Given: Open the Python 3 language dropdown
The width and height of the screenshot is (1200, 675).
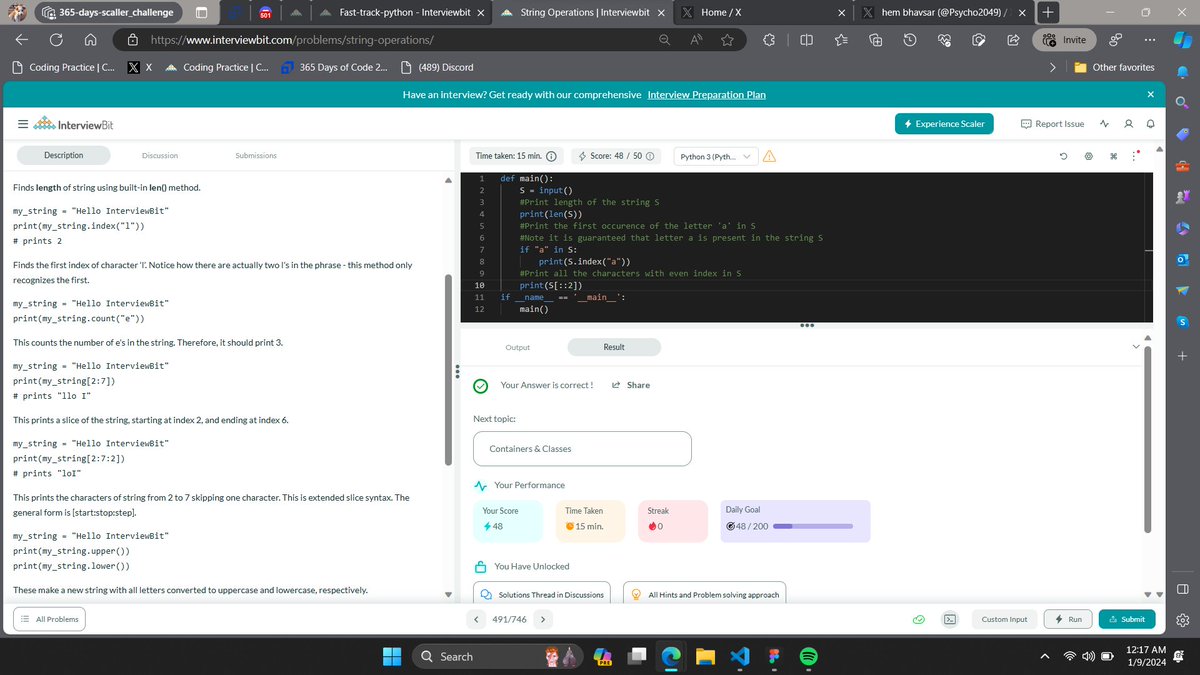Looking at the screenshot, I should [x=714, y=156].
